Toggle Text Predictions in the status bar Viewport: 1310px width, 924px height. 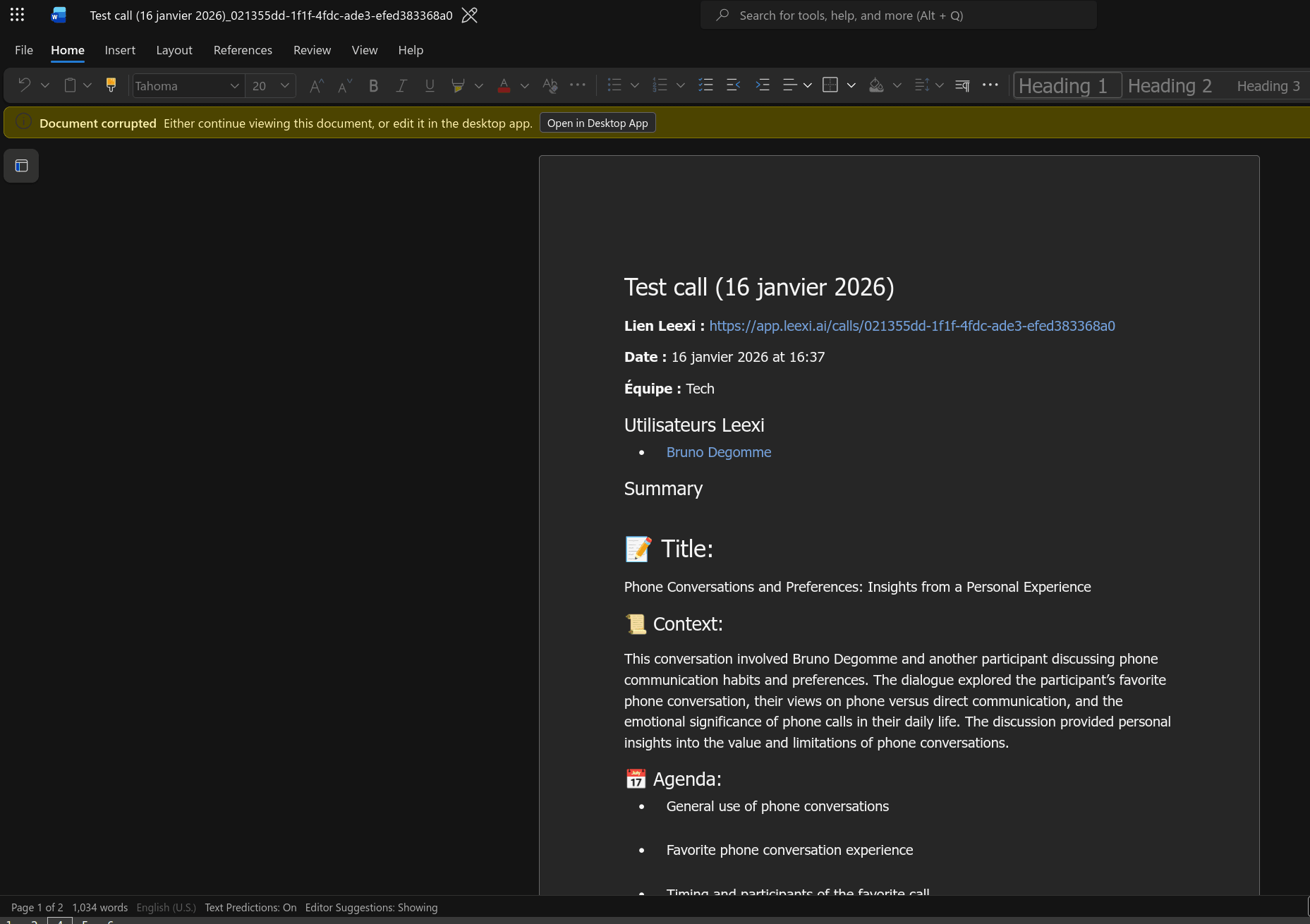(x=250, y=907)
